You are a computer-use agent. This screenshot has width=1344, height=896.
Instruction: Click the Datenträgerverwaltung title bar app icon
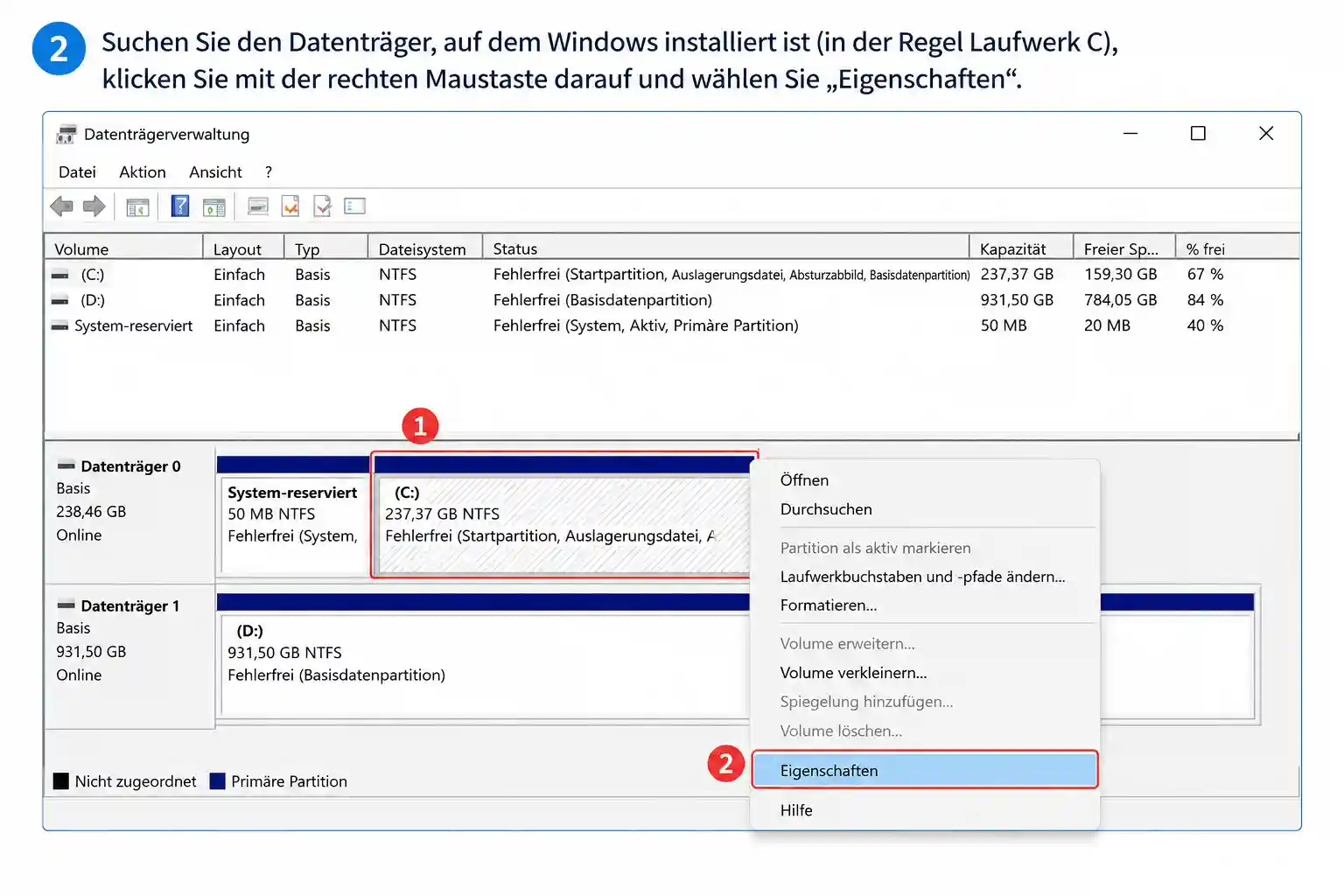66,135
